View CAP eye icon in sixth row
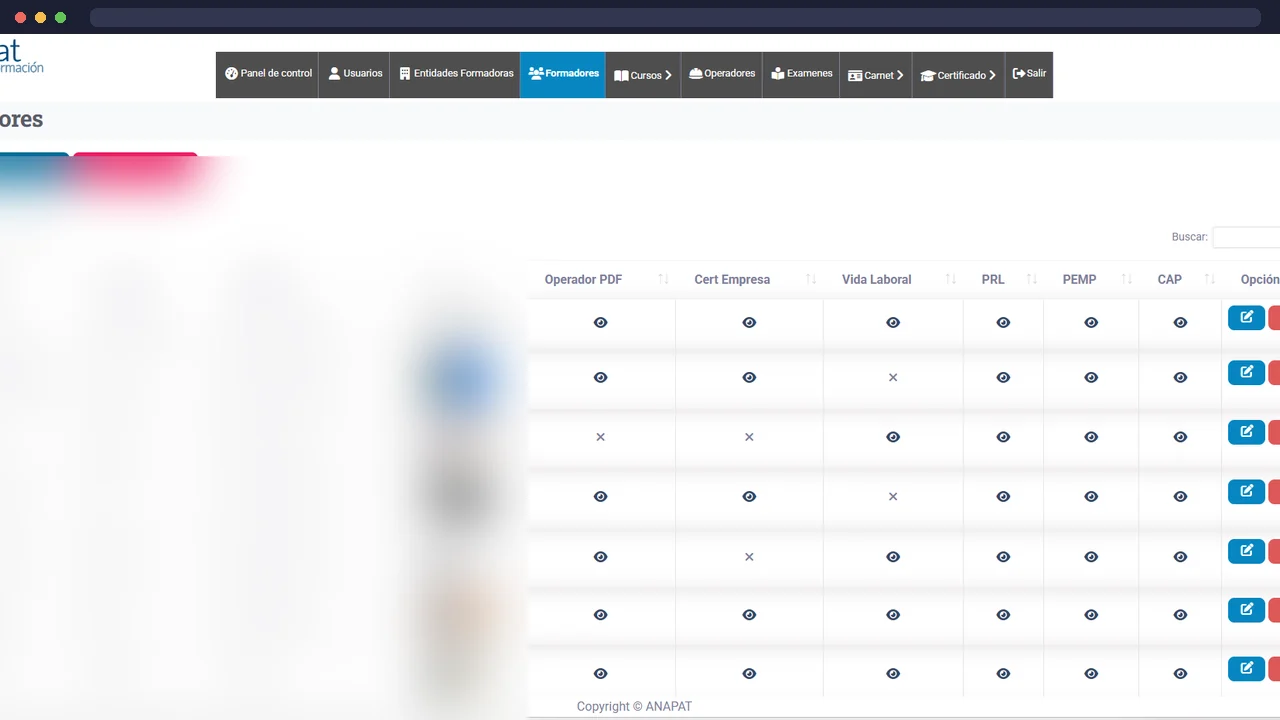 (x=1180, y=615)
